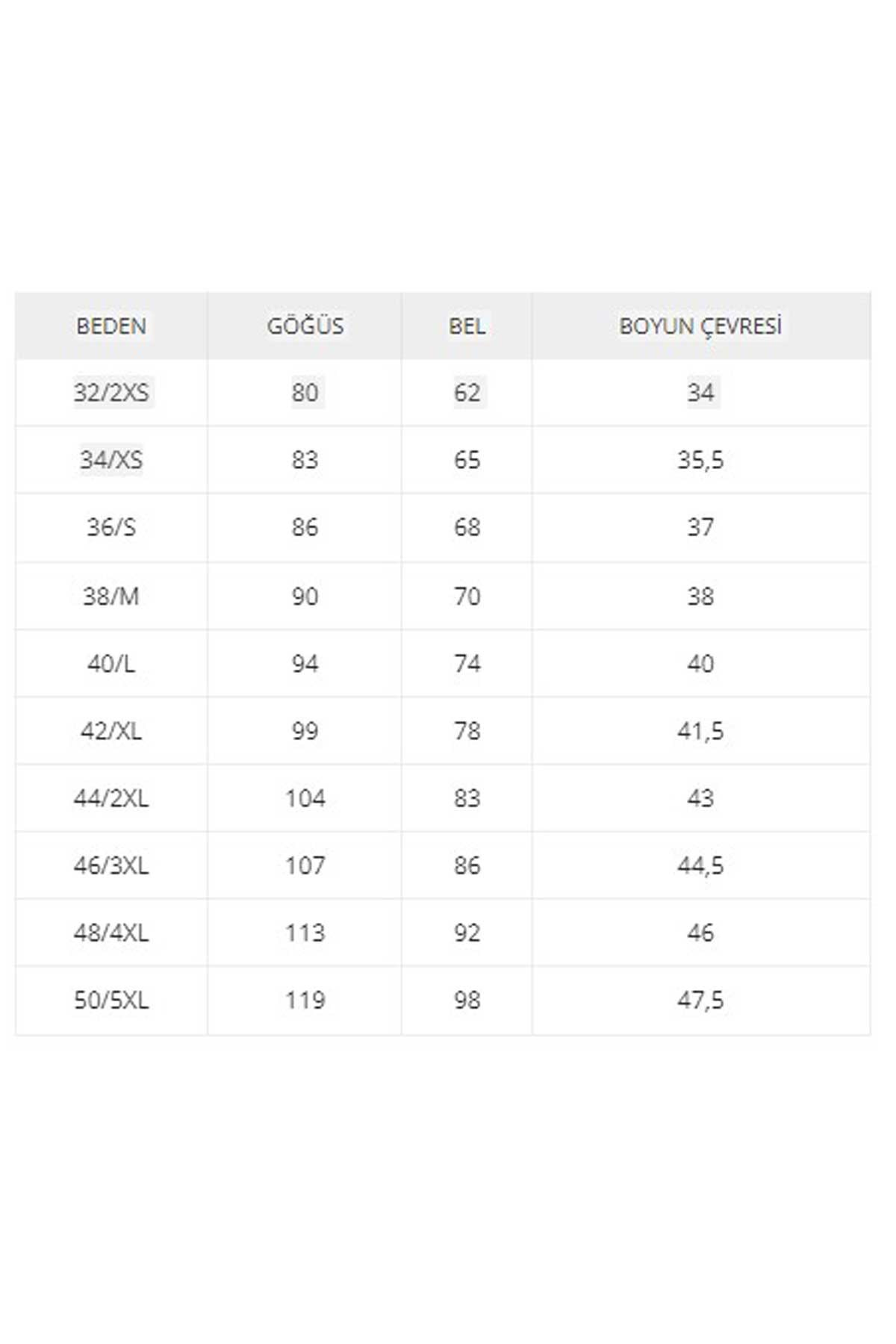Screen dimensions: 896x1344
Task: Click the GÖĞÜS column header
Action: pos(305,326)
